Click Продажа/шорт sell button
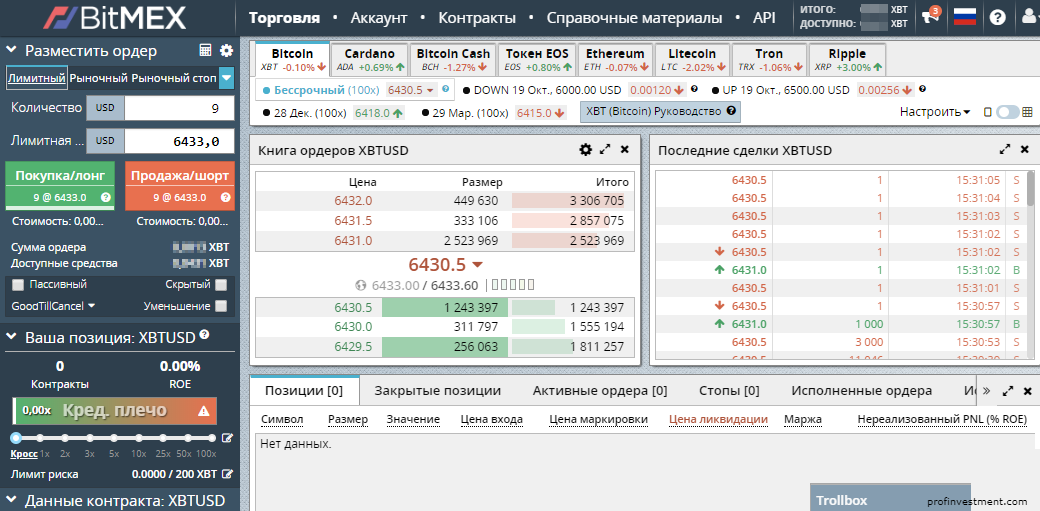1040x511 pixels. [x=180, y=185]
